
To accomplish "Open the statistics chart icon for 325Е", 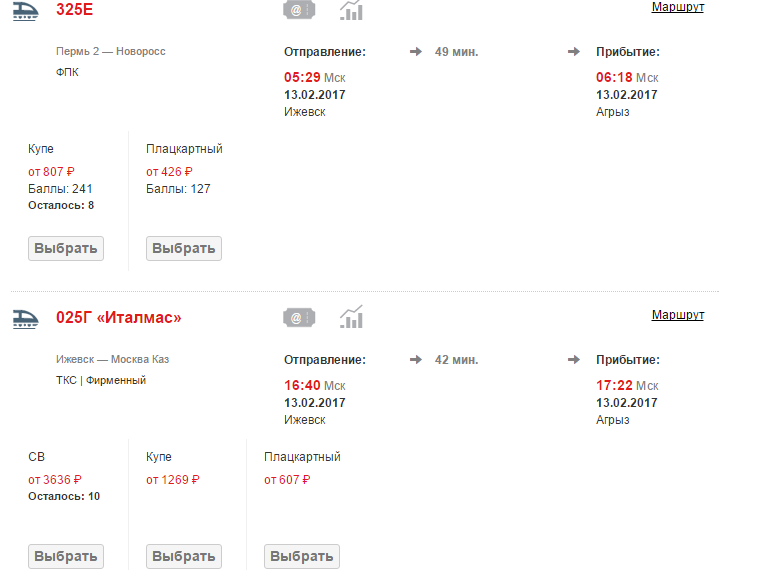I will [351, 10].
